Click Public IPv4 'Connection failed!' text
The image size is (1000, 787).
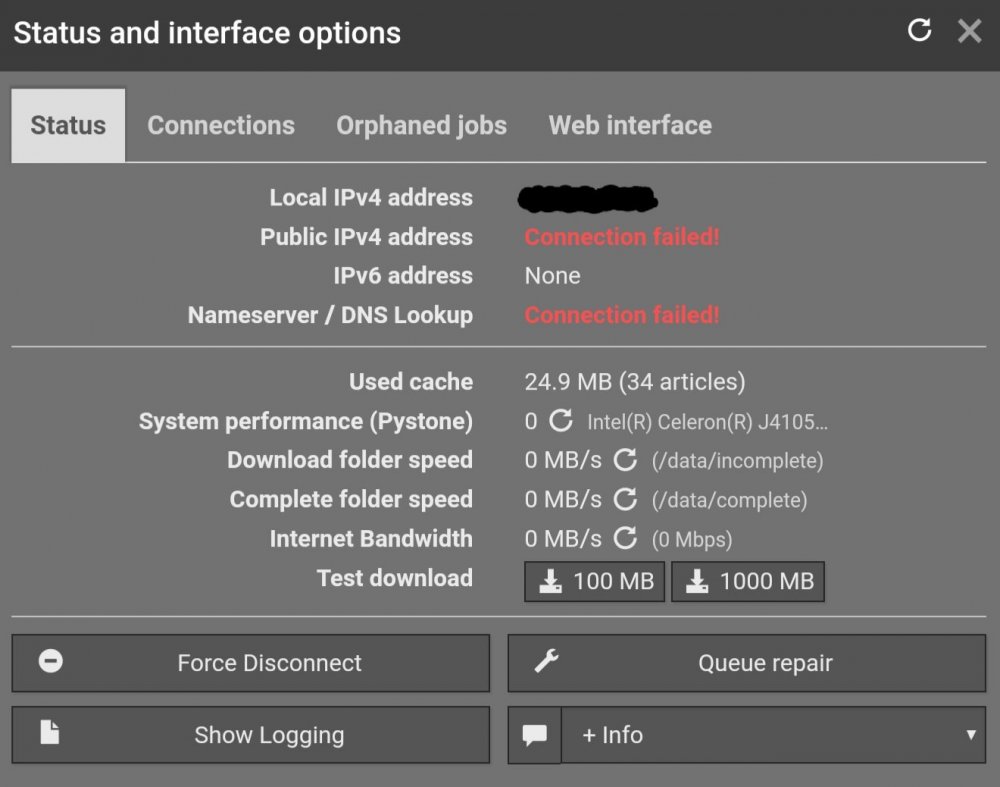622,237
